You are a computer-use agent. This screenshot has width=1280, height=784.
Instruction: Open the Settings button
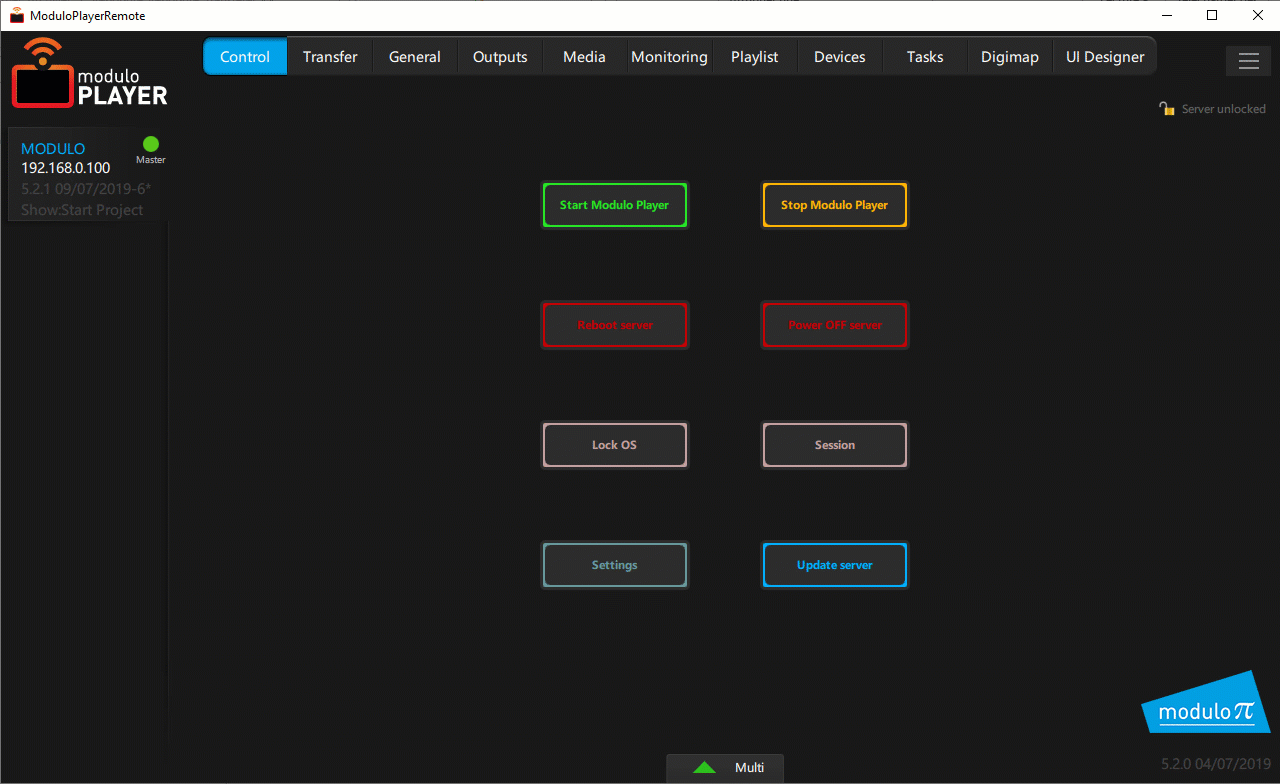[x=615, y=565]
